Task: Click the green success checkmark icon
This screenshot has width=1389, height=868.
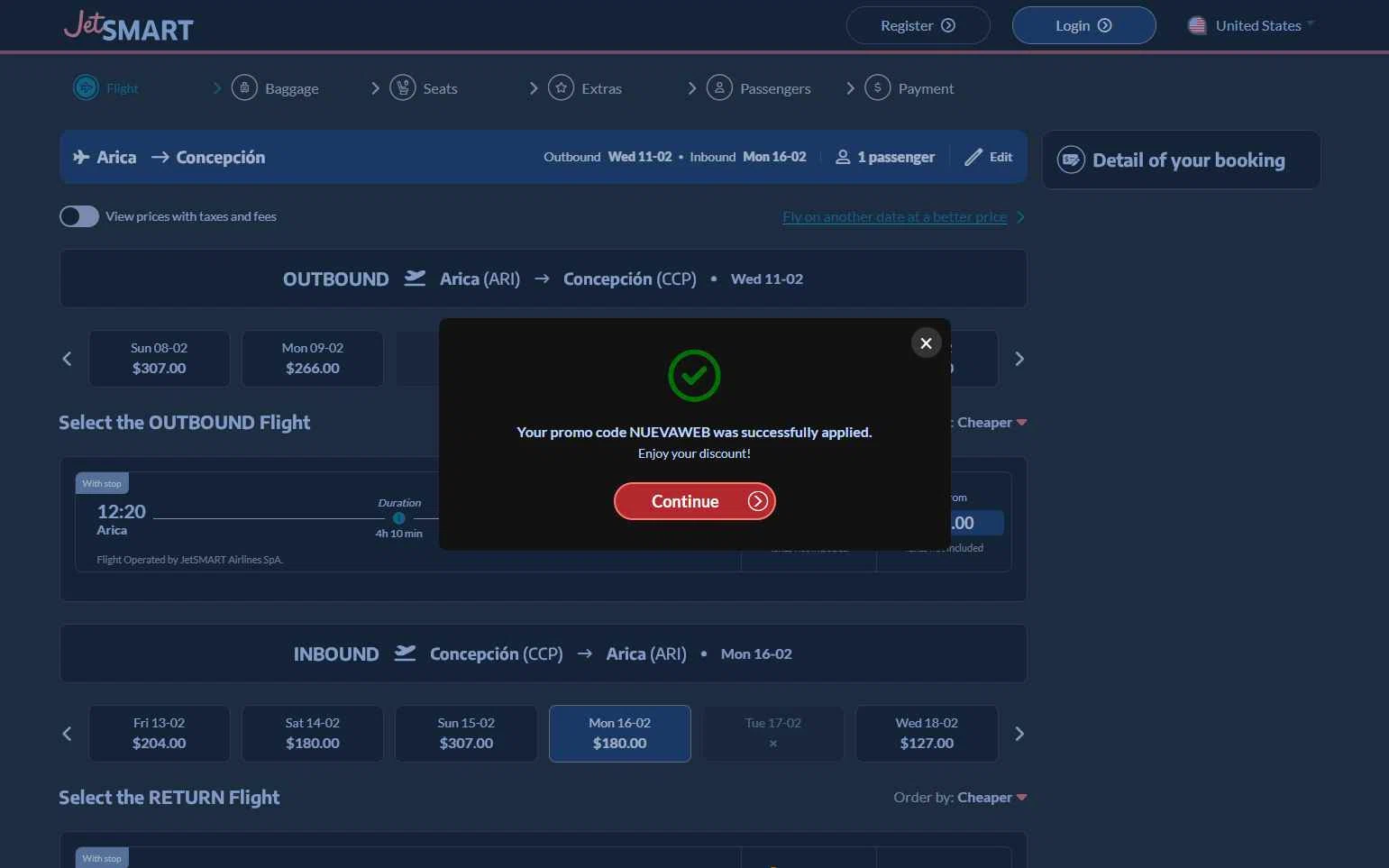Action: (694, 376)
